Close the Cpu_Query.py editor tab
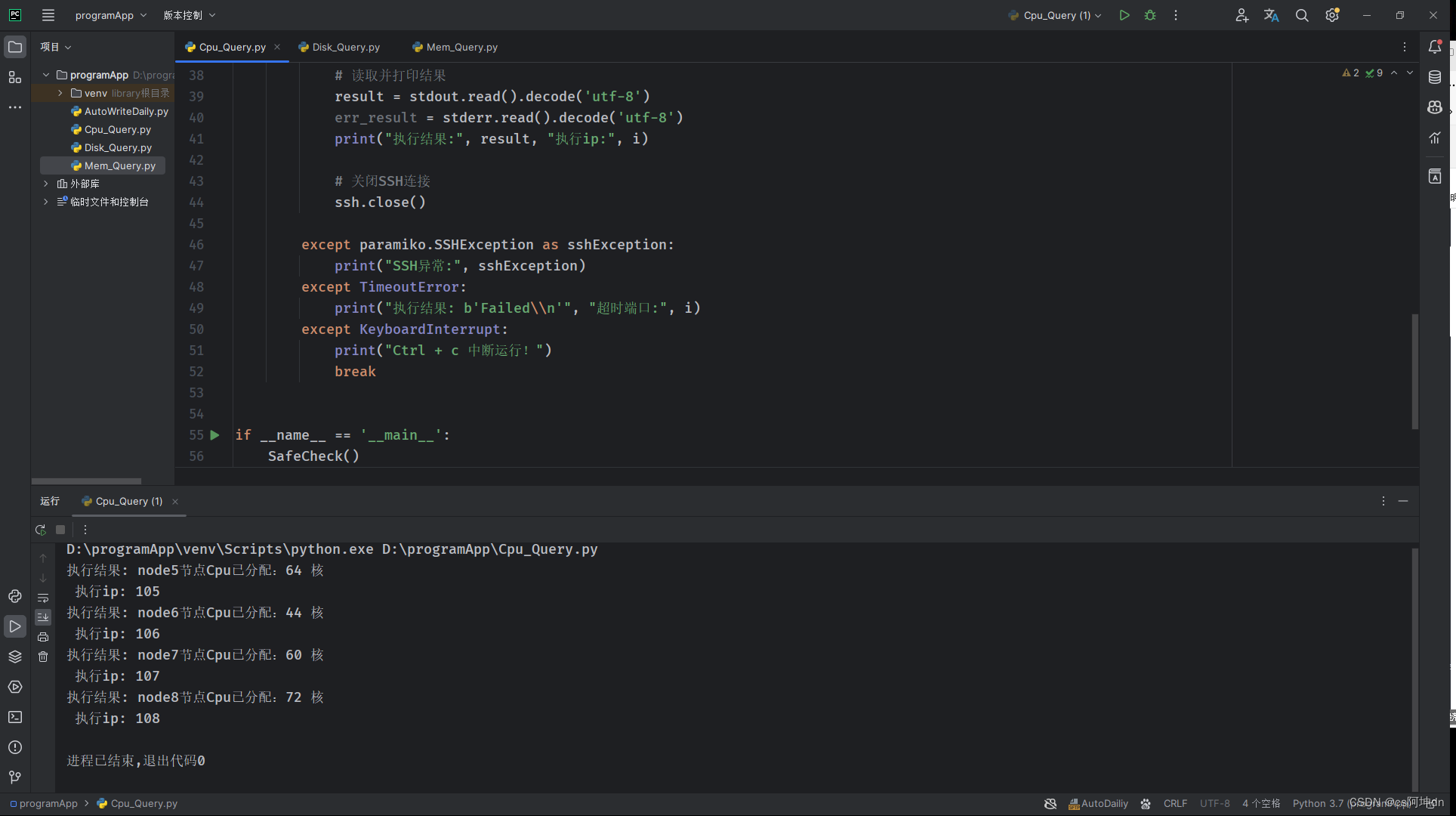Screen dimensions: 1456x816 (277, 47)
